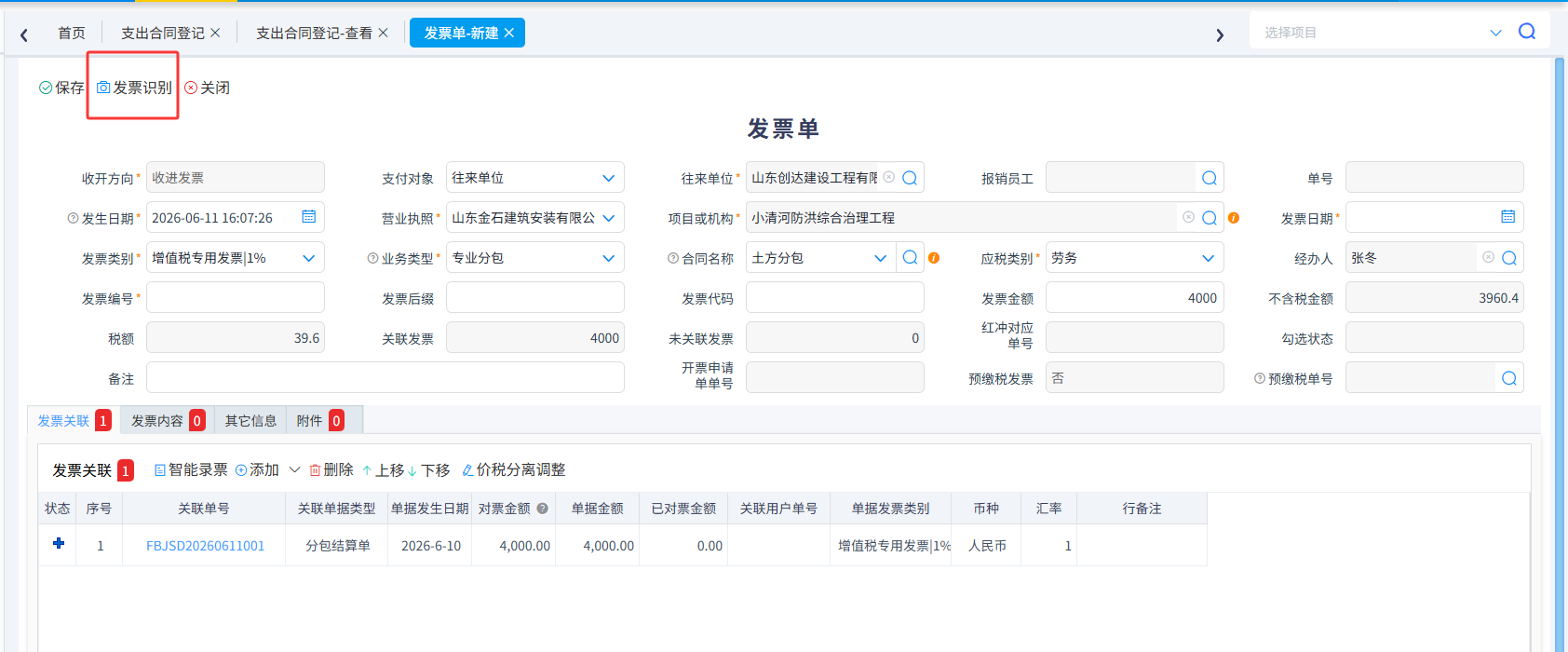Search lookup for 预缴税单号
The width and height of the screenshot is (1568, 652).
(1509, 378)
